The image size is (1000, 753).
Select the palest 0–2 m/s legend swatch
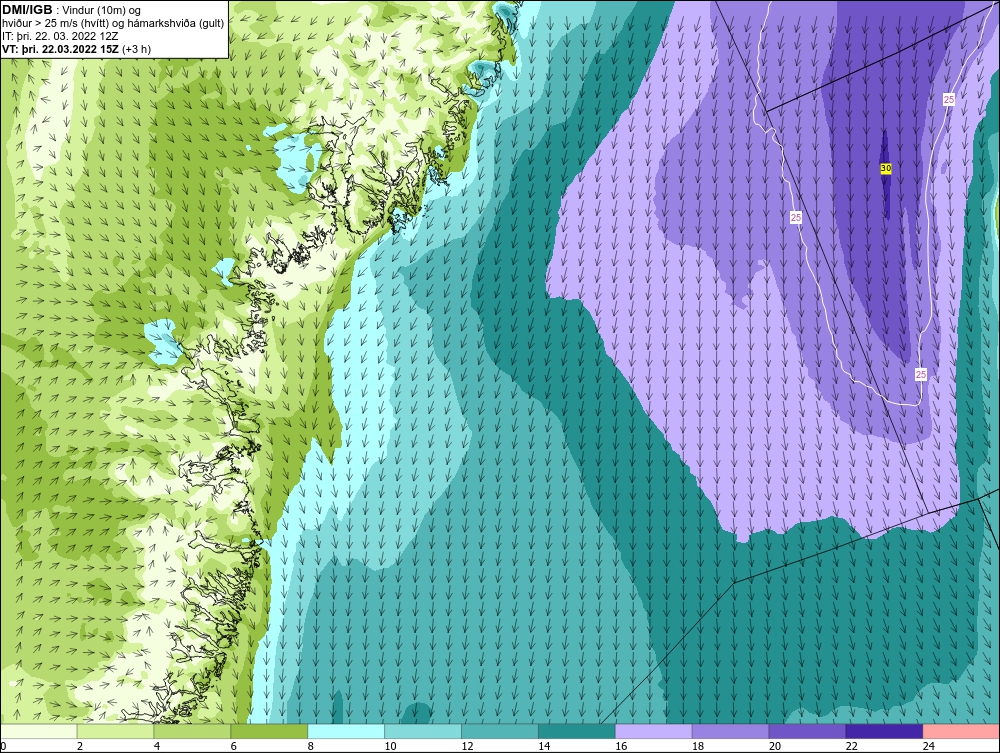(x=38, y=731)
